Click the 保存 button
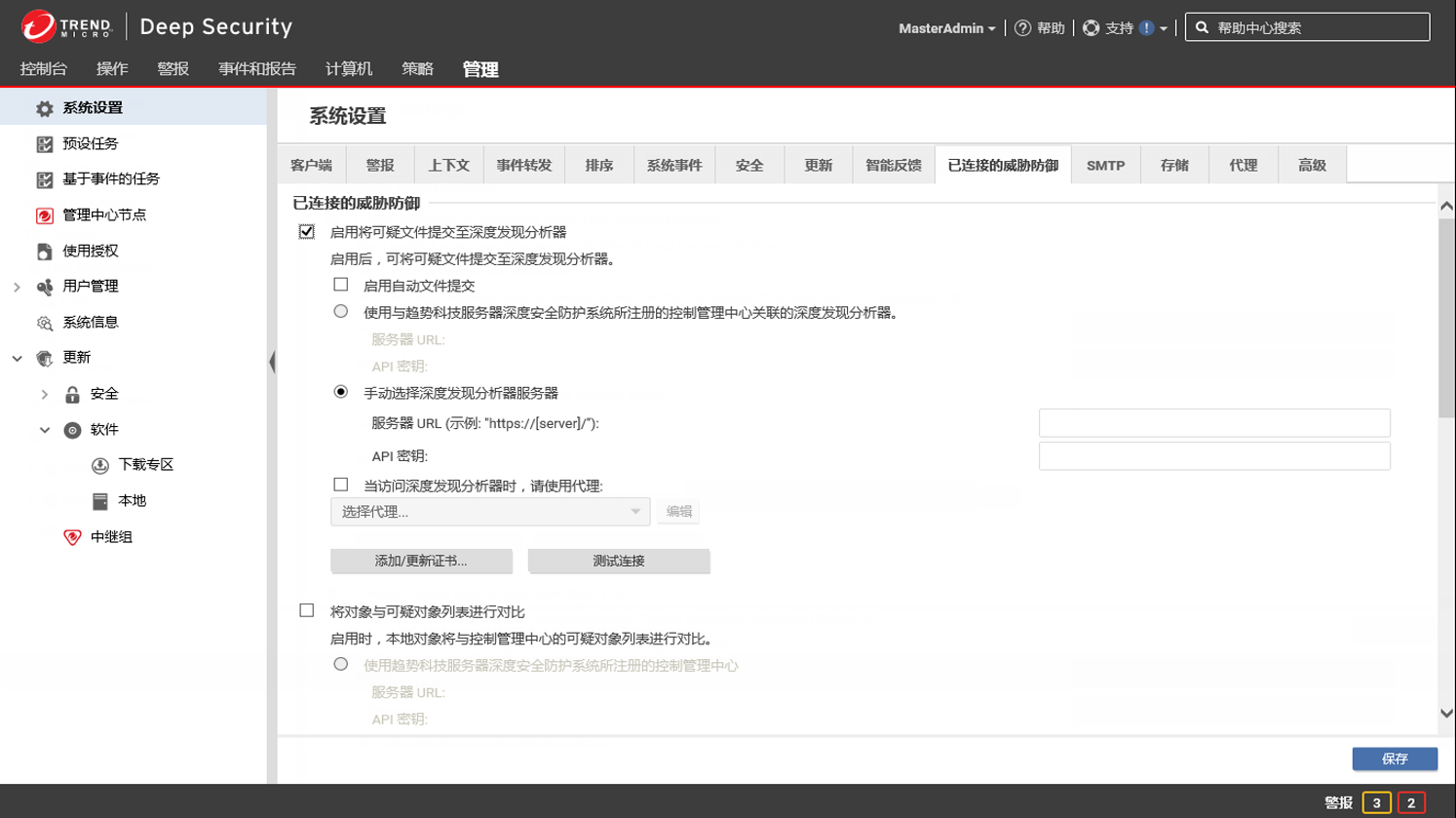This screenshot has height=818, width=1456. (x=1394, y=759)
